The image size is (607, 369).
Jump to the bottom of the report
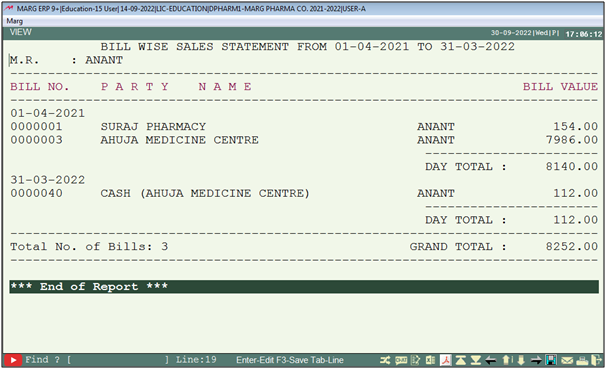click(x=475, y=360)
